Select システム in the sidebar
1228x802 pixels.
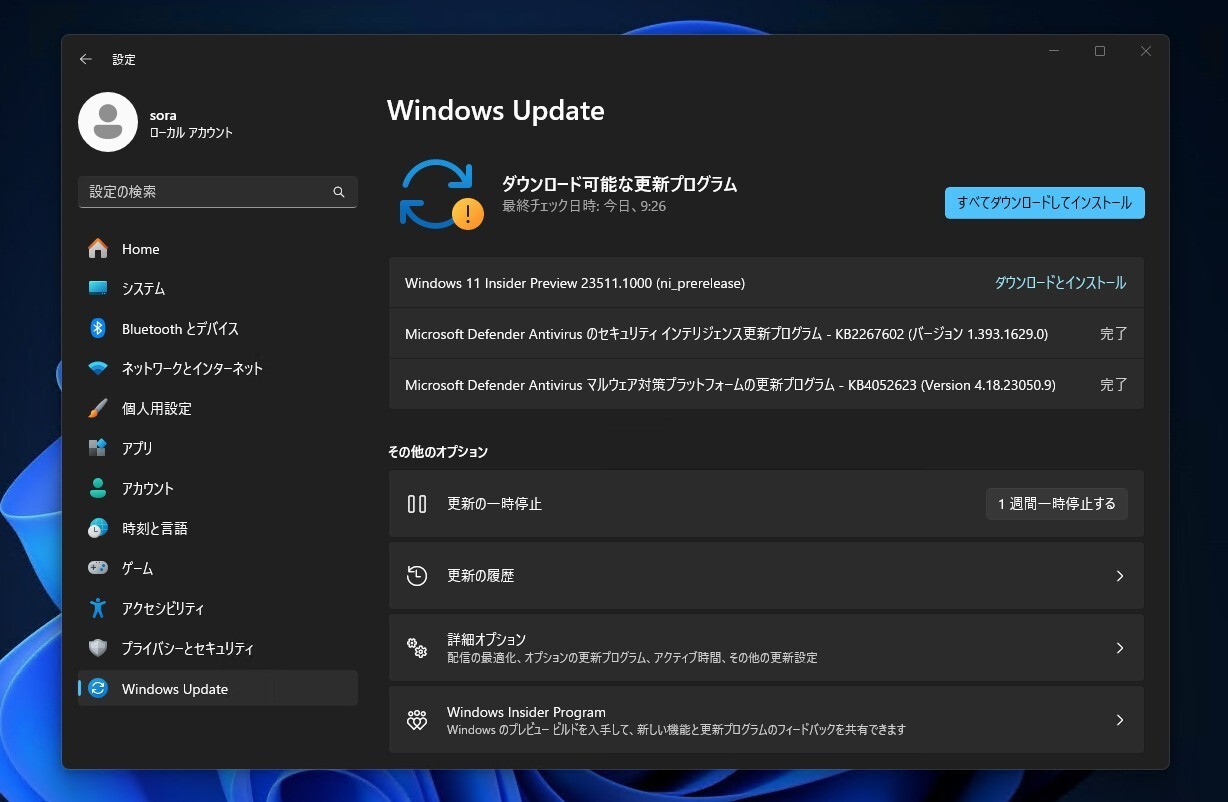[x=97, y=288]
